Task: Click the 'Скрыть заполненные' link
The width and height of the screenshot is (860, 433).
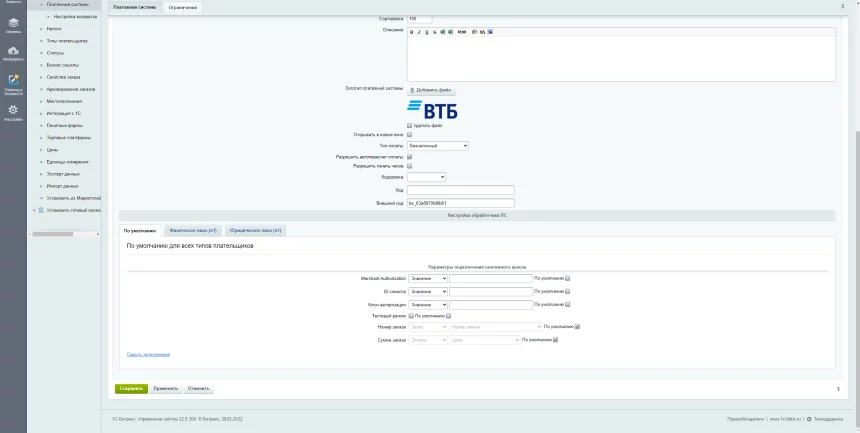Action: (x=148, y=354)
